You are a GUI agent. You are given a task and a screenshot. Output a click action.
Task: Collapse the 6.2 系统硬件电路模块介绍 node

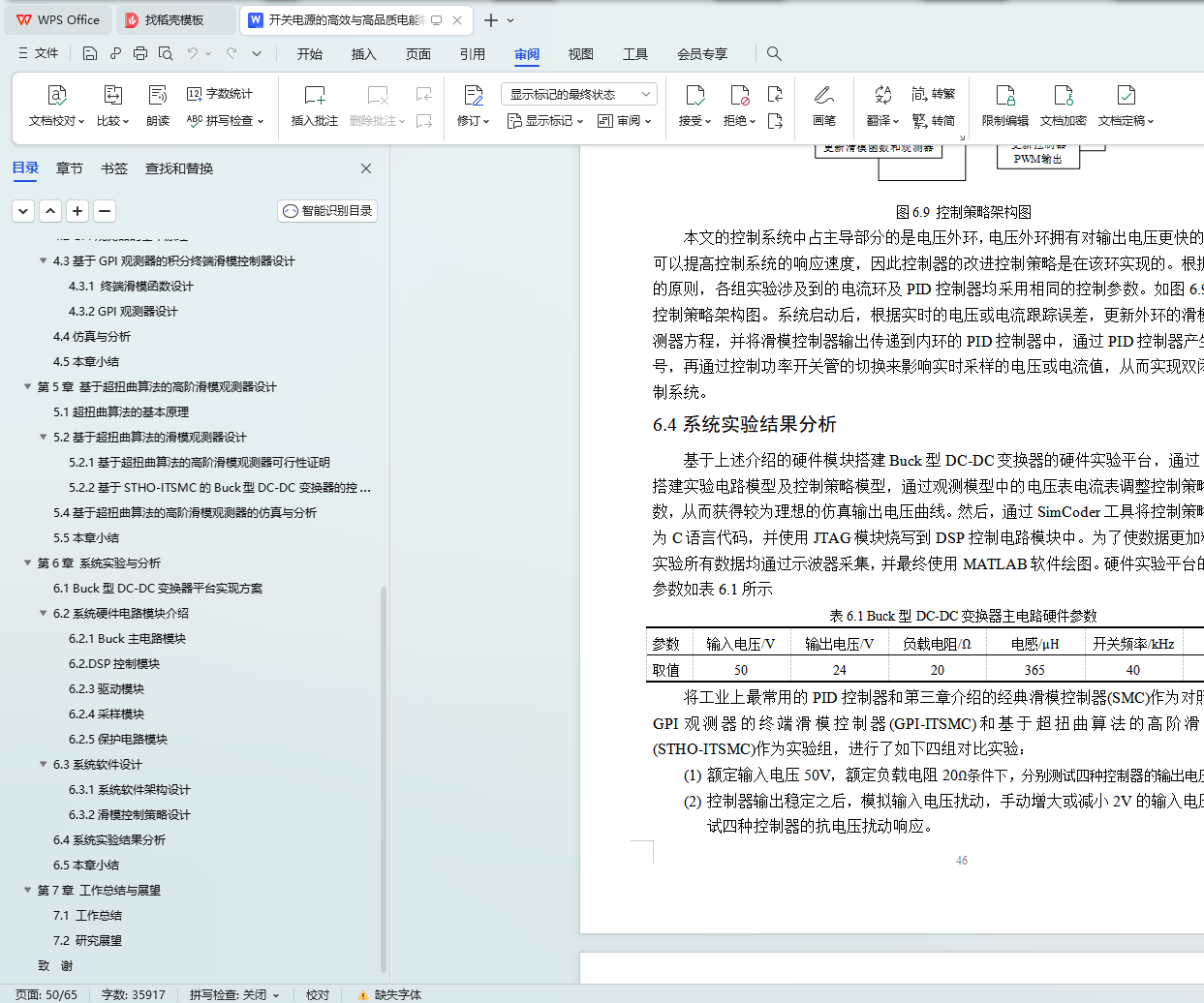(x=43, y=613)
